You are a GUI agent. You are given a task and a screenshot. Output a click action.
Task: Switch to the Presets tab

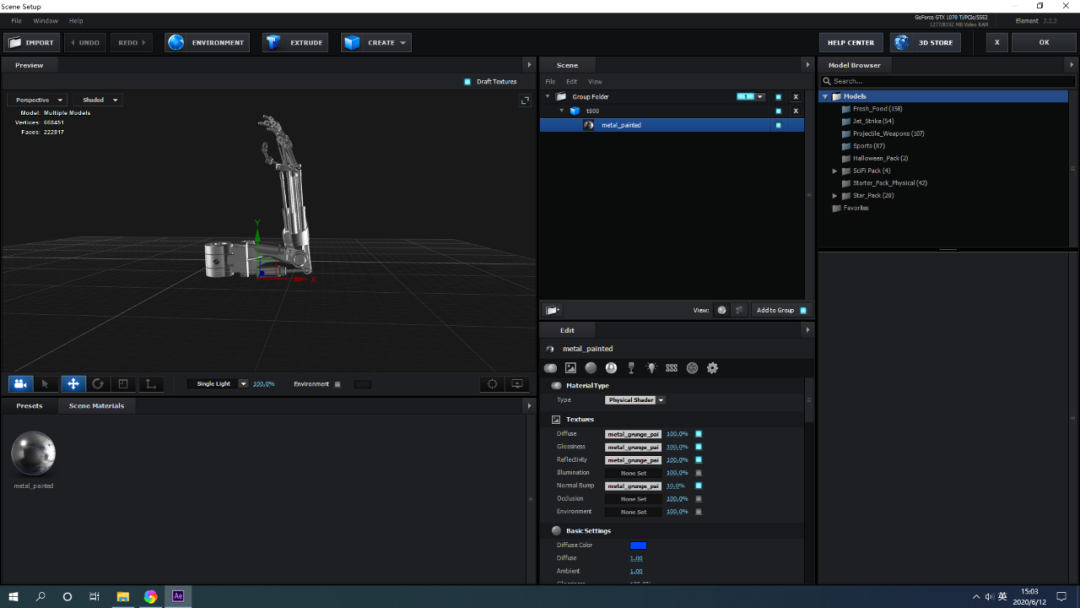point(29,406)
